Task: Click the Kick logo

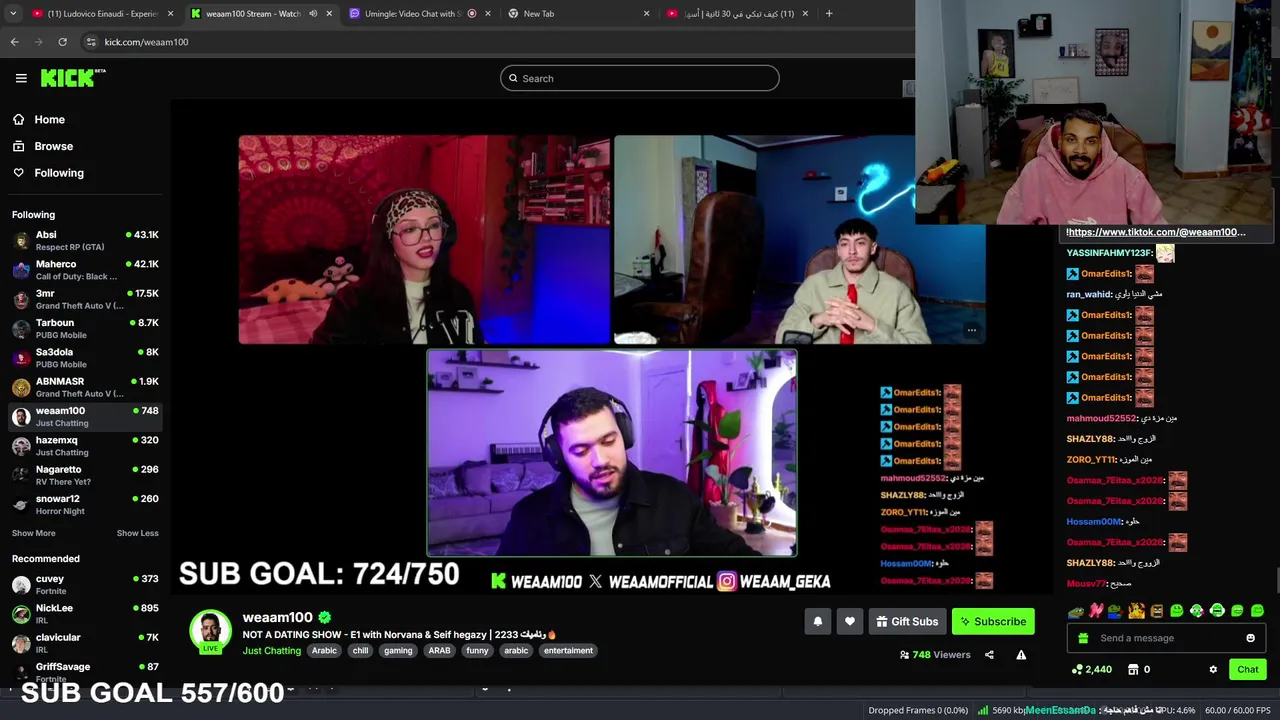Action: (73, 78)
